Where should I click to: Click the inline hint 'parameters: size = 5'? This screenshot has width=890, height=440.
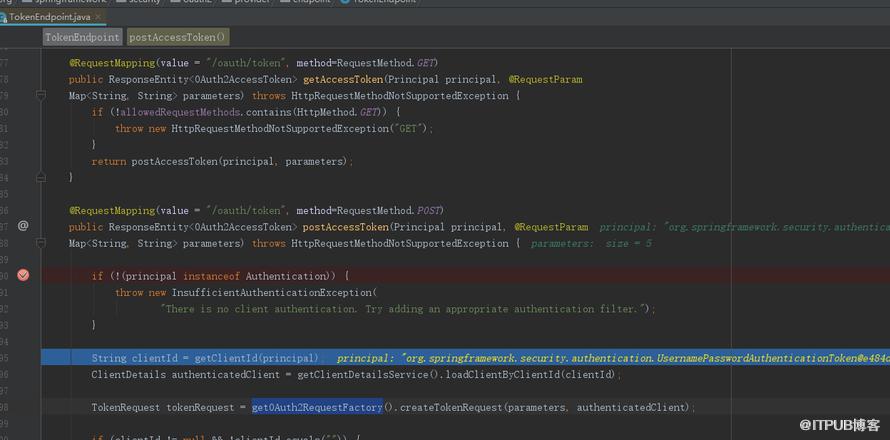click(591, 244)
